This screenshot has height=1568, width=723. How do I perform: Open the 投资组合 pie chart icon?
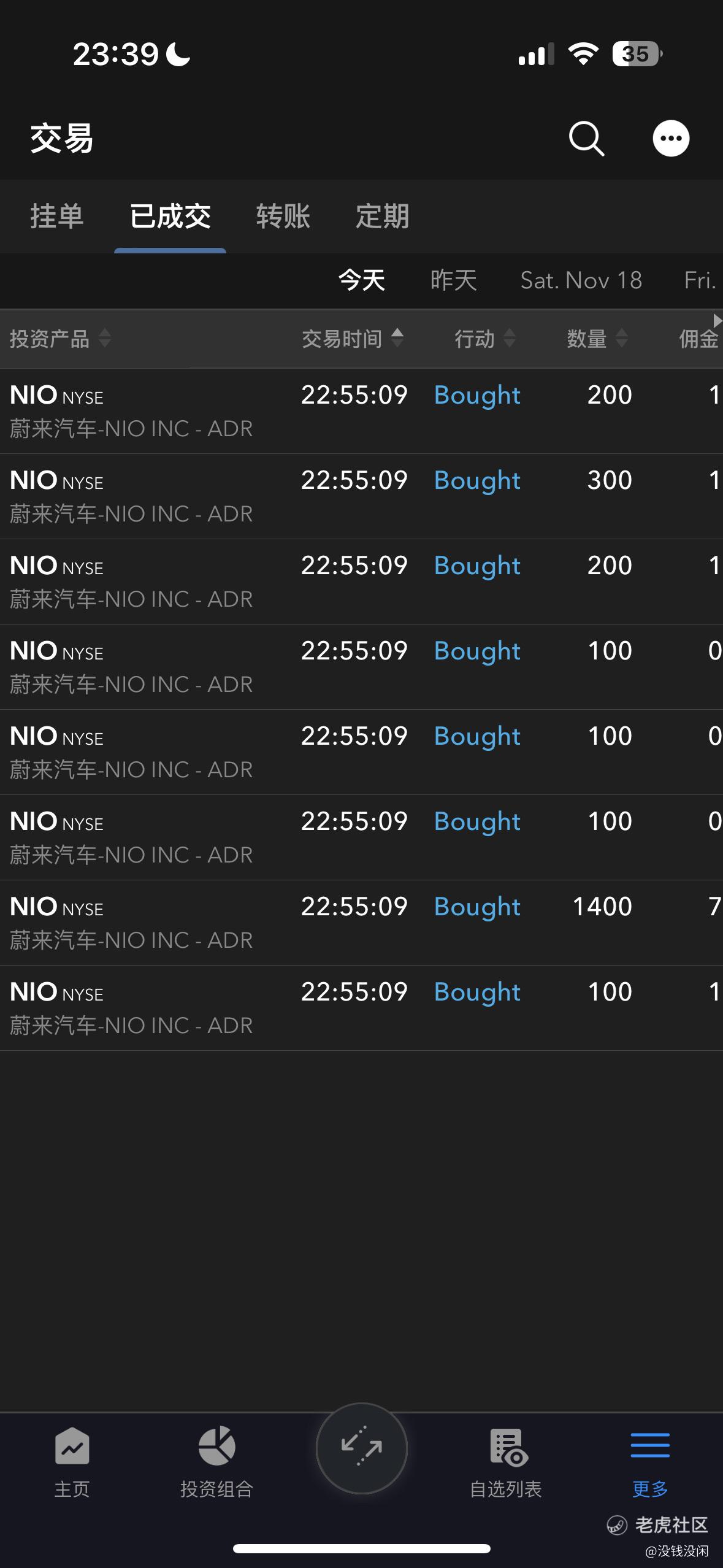click(217, 1445)
